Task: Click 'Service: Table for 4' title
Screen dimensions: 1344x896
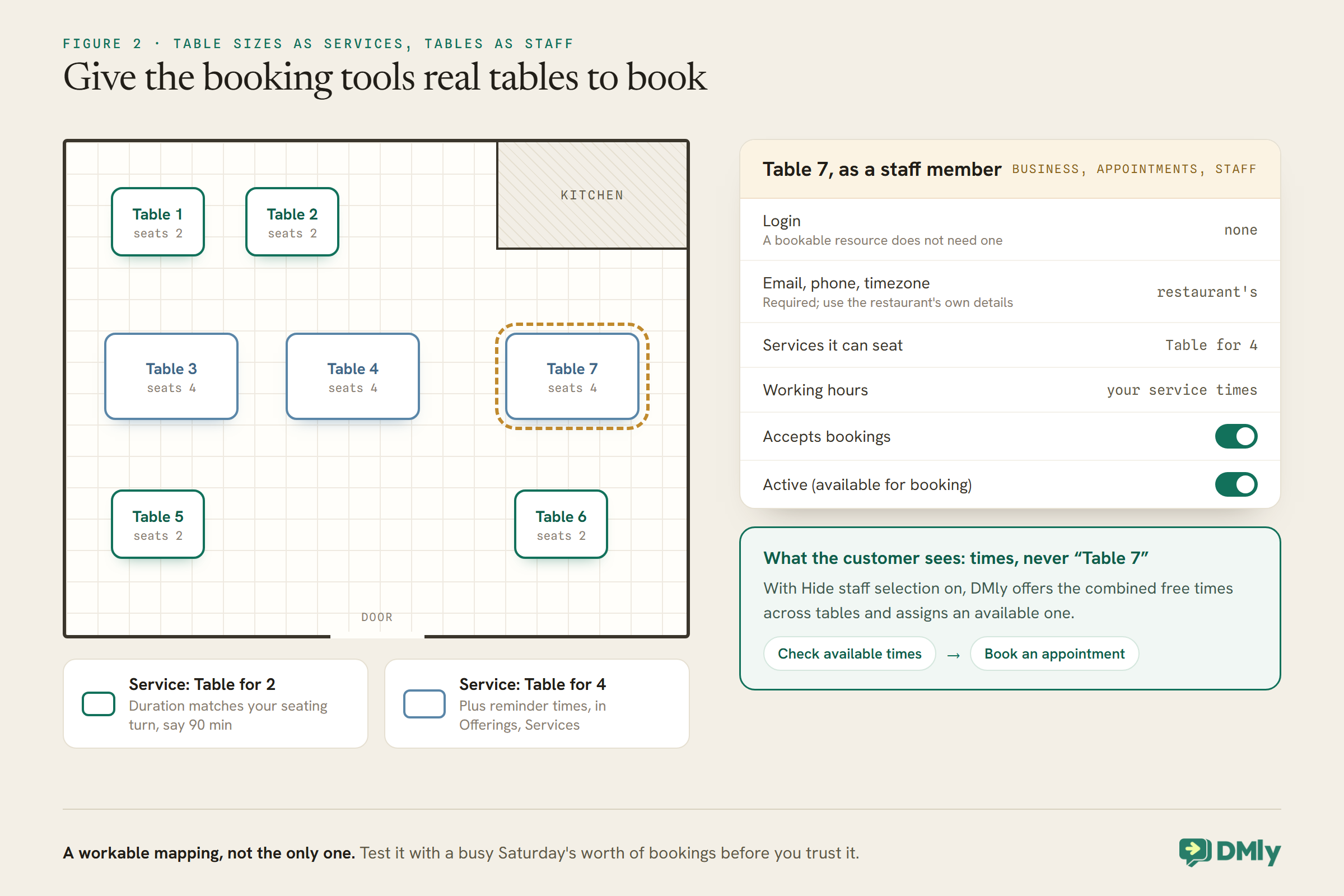Action: pyautogui.click(x=532, y=684)
